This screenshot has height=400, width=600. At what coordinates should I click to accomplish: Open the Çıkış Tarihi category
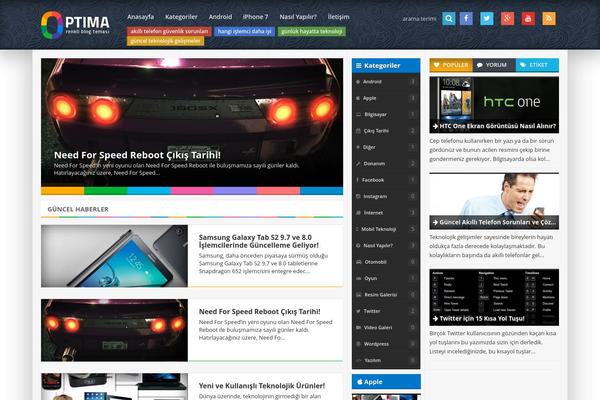coord(386,131)
